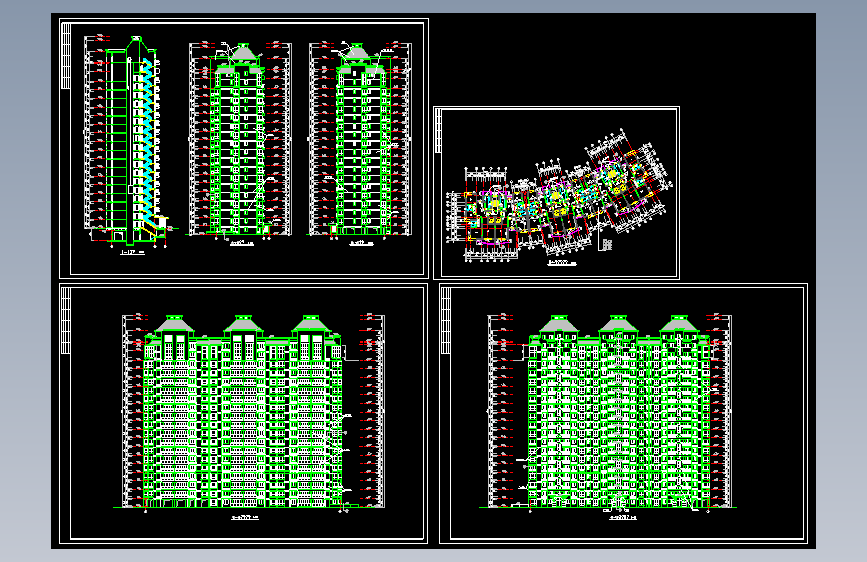Screen dimensions: 867x562
Task: Click the title block strip of floor plan sheet
Action: 439,131
